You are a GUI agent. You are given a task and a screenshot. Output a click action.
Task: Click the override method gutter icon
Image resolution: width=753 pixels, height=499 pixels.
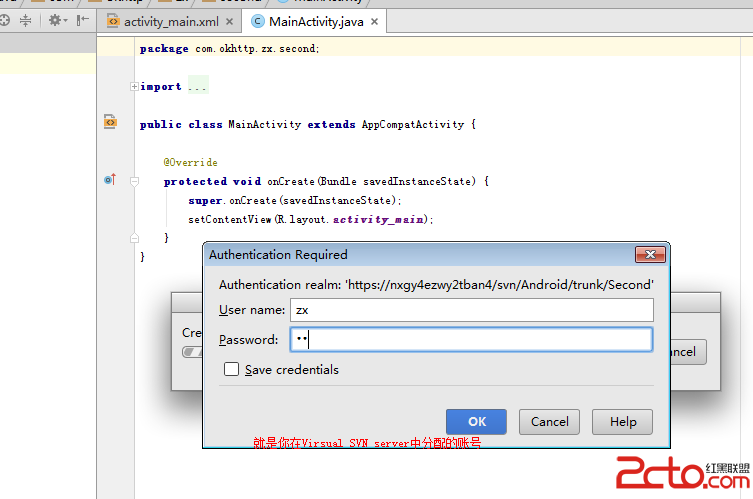pyautogui.click(x=110, y=180)
